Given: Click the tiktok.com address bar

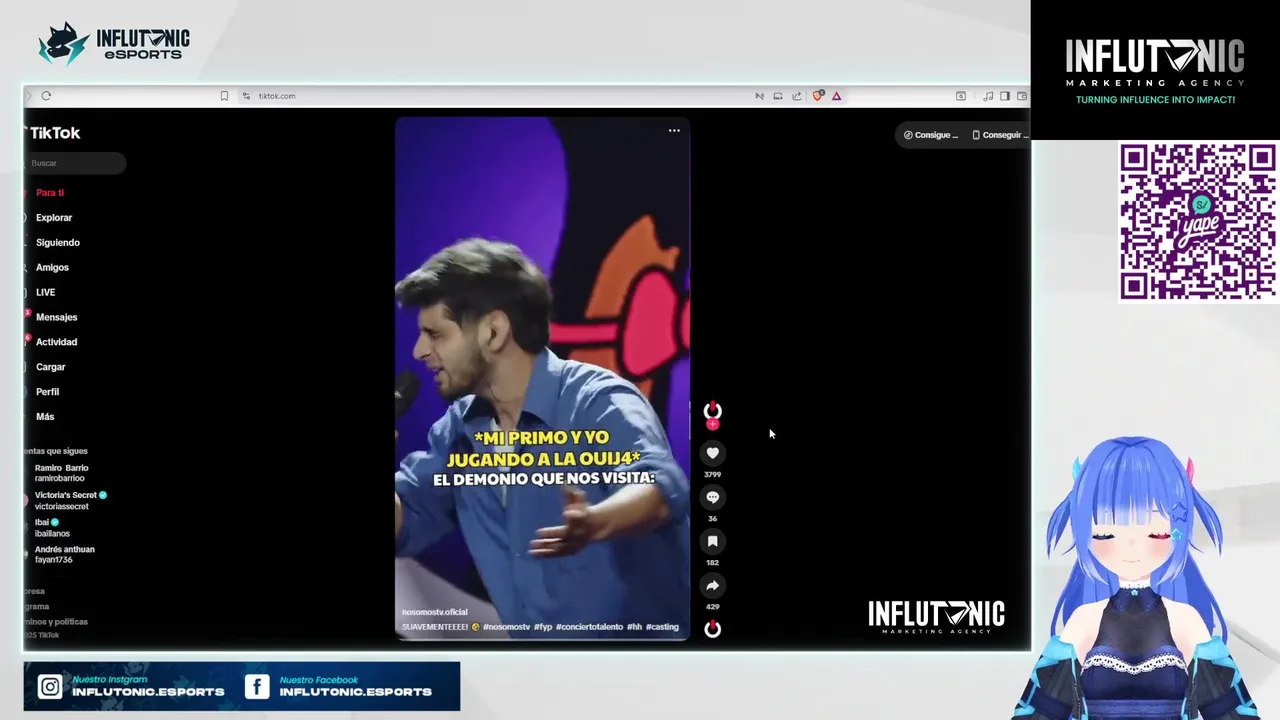Looking at the screenshot, I should (x=277, y=96).
